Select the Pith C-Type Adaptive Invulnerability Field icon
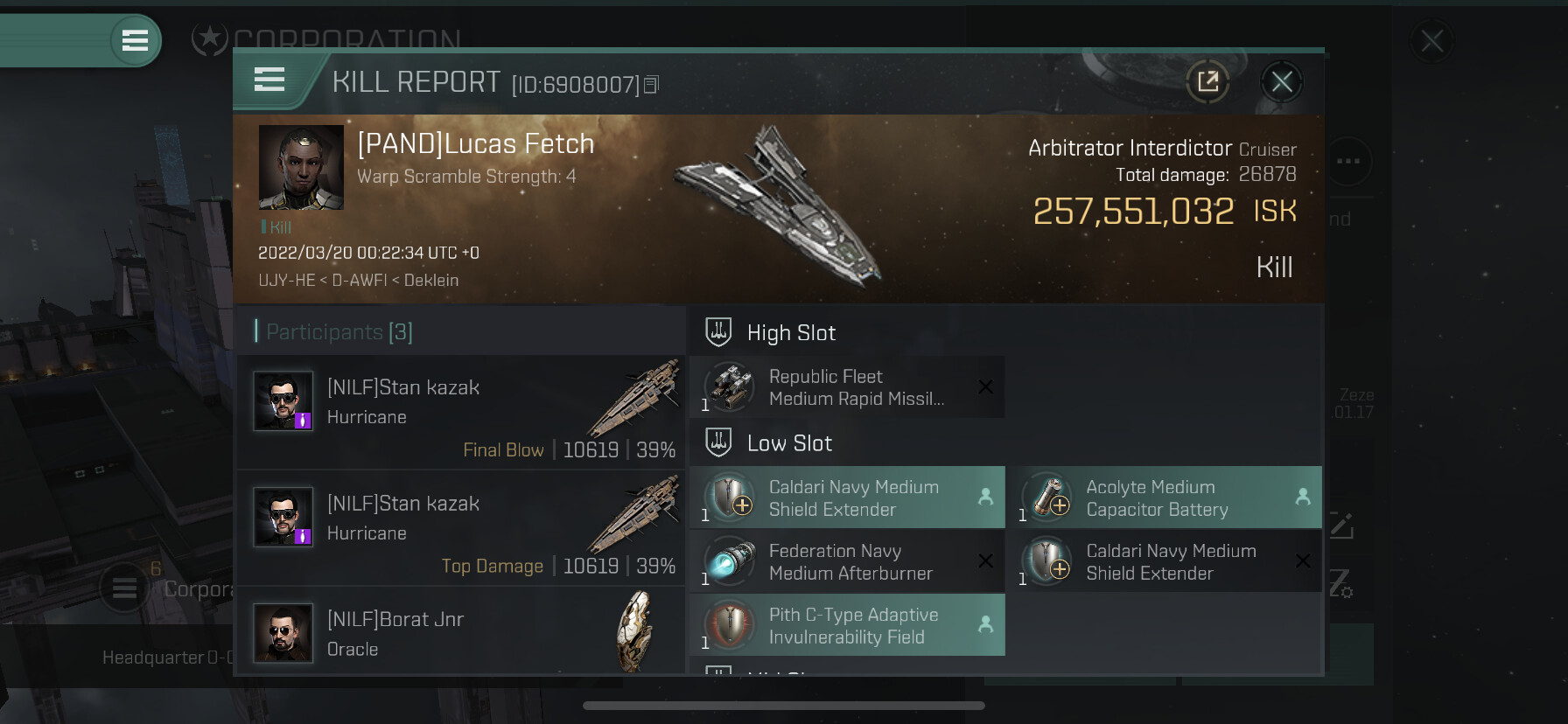Viewport: 1568px width, 724px height. [729, 625]
